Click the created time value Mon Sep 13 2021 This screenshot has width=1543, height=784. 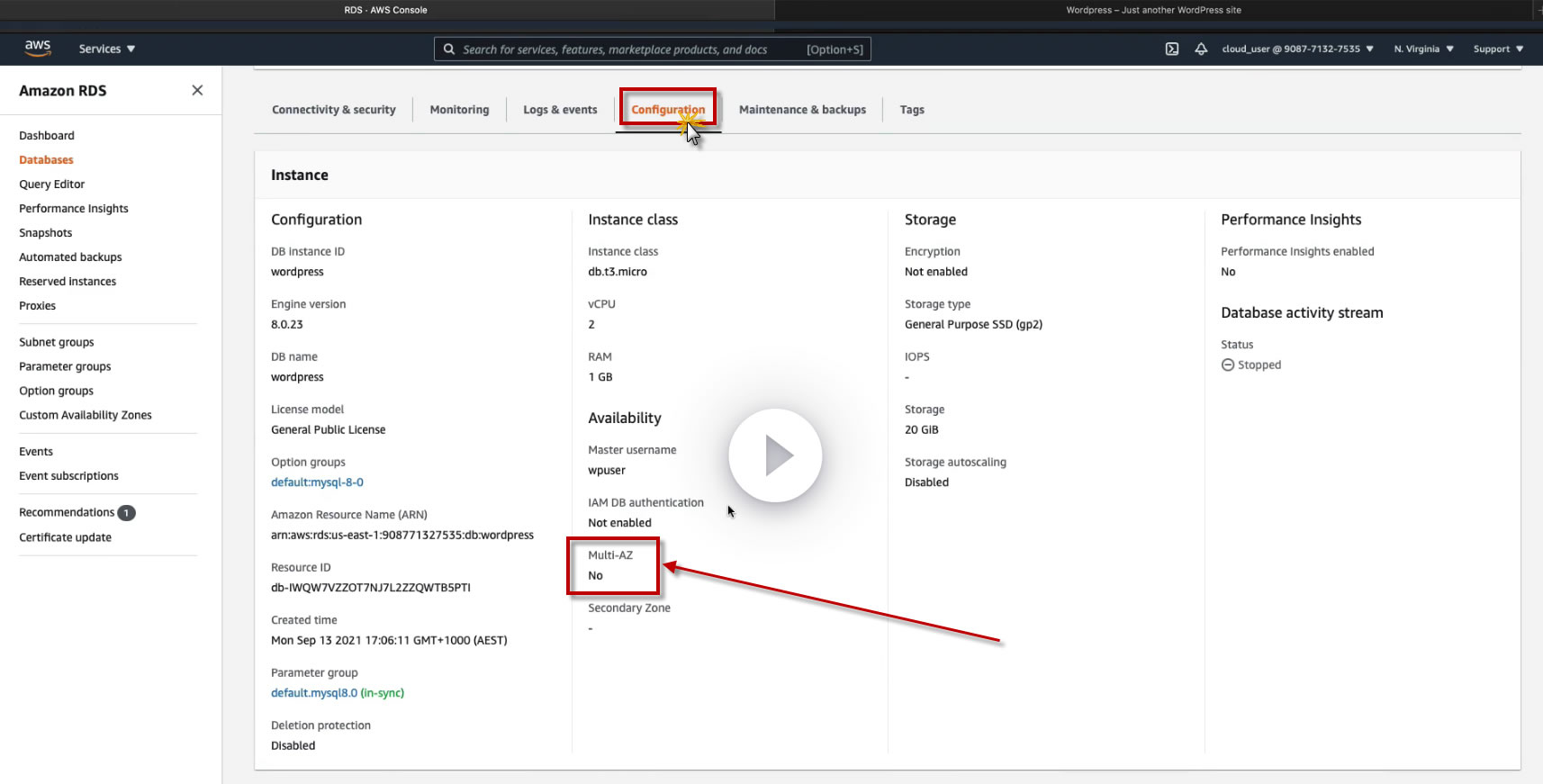389,641
